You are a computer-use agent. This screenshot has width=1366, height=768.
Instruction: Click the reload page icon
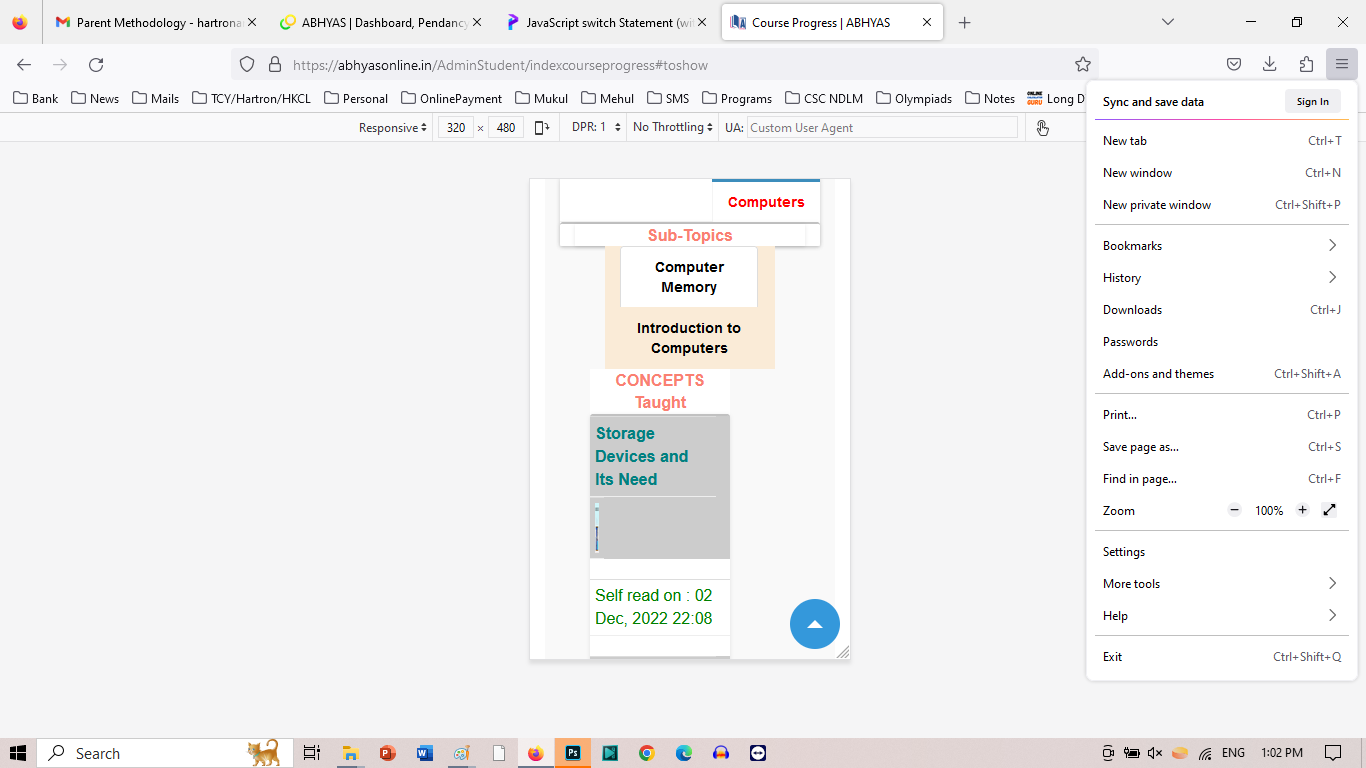click(96, 65)
